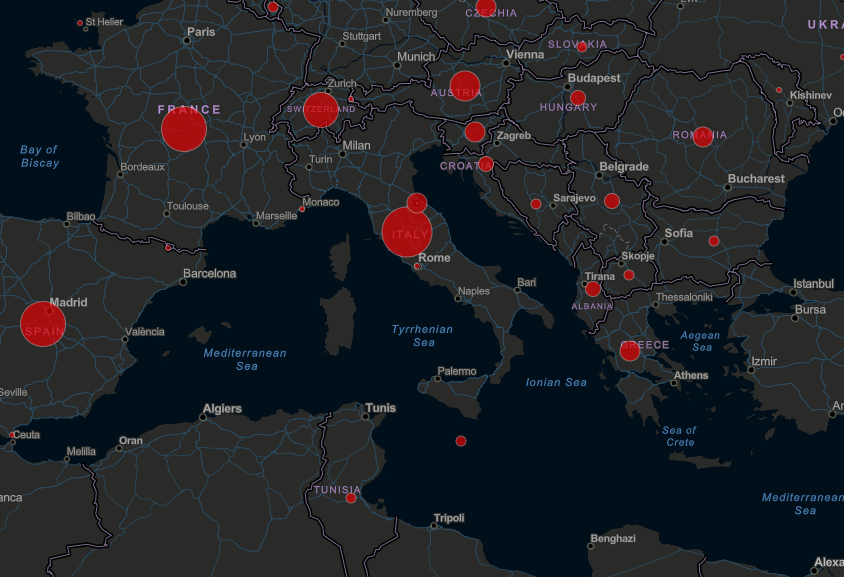The width and height of the screenshot is (844, 577).
Task: Select the red dot south of Sicily (Malta)
Action: [x=461, y=441]
